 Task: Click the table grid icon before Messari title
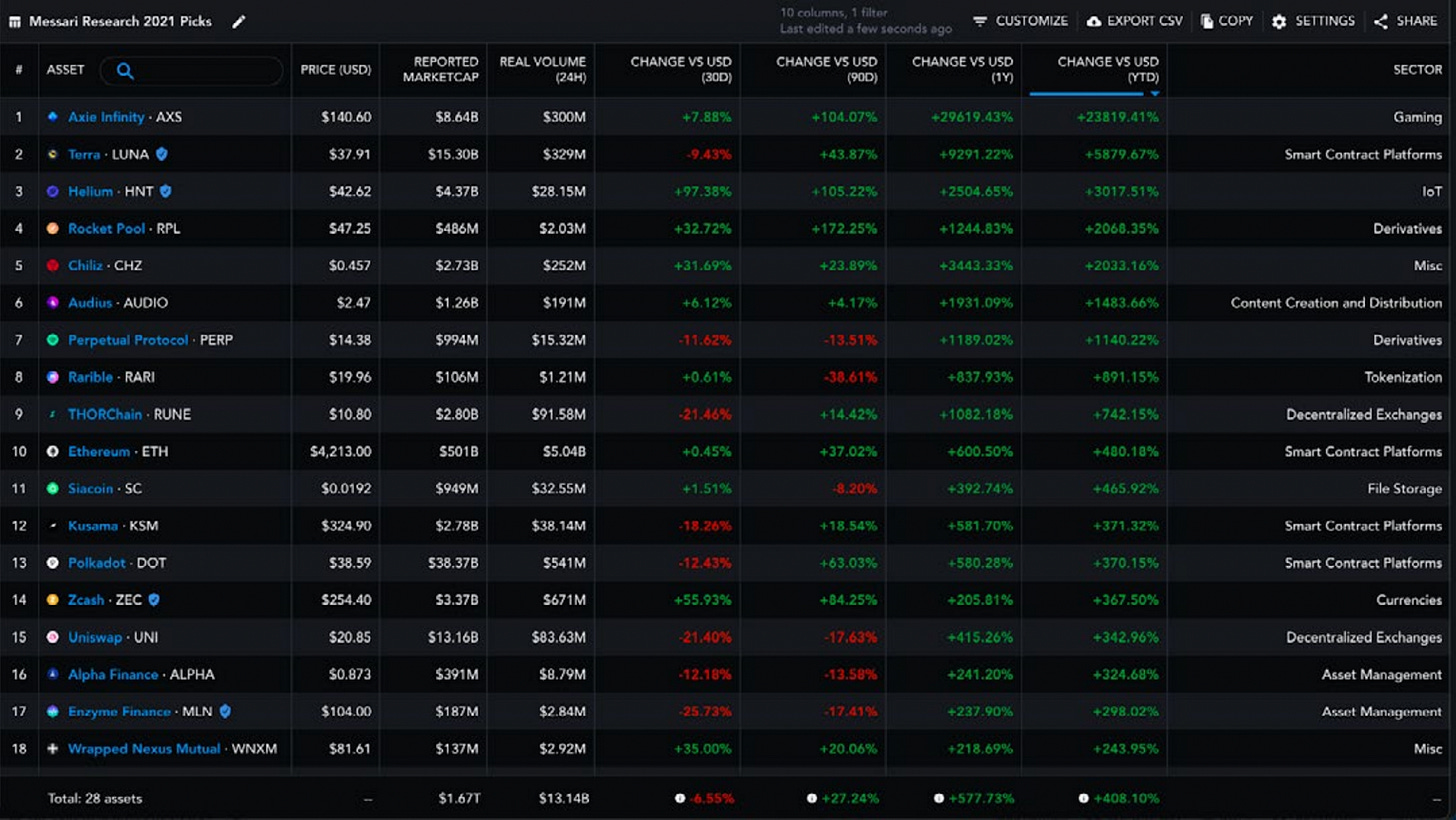click(x=15, y=22)
